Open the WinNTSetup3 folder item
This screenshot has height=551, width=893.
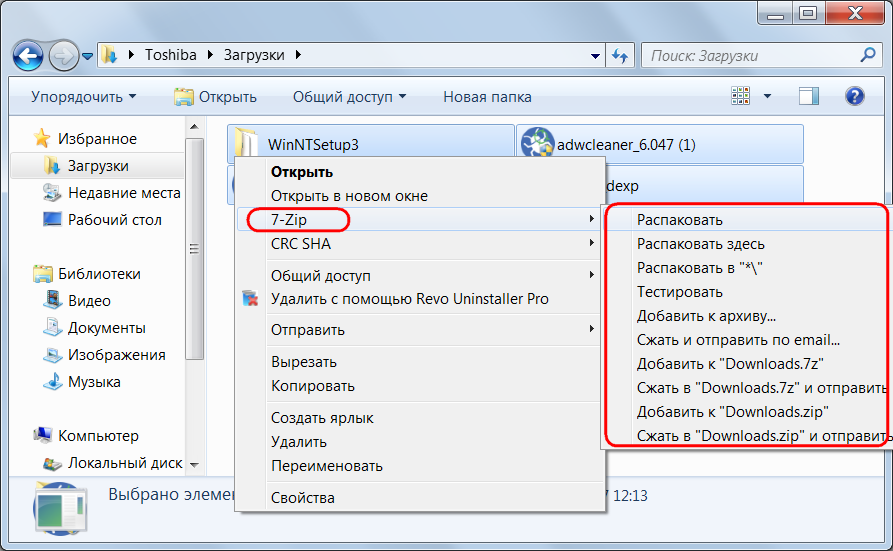pos(313,144)
